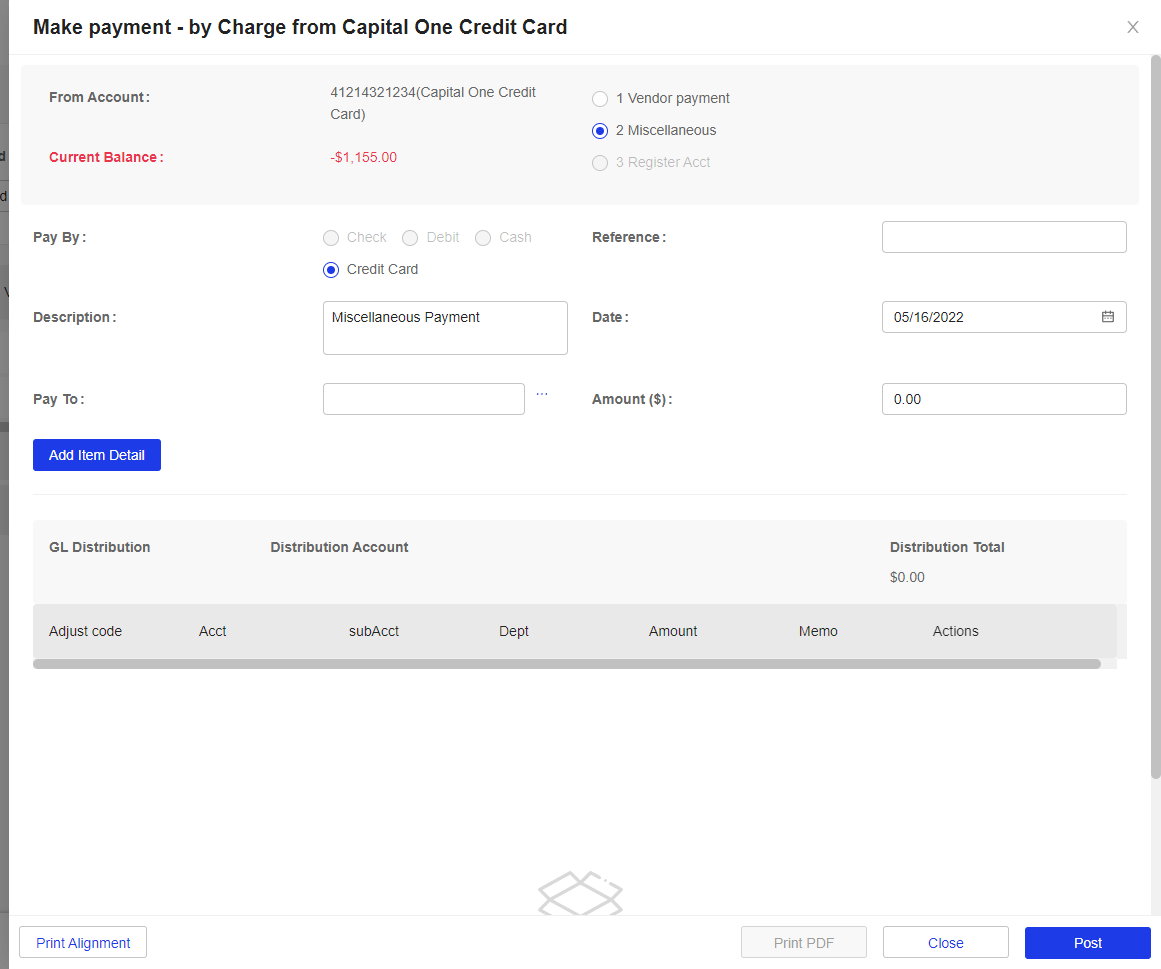Image resolution: width=1161 pixels, height=969 pixels.
Task: Click the Add Item Detail button
Action: 97,455
